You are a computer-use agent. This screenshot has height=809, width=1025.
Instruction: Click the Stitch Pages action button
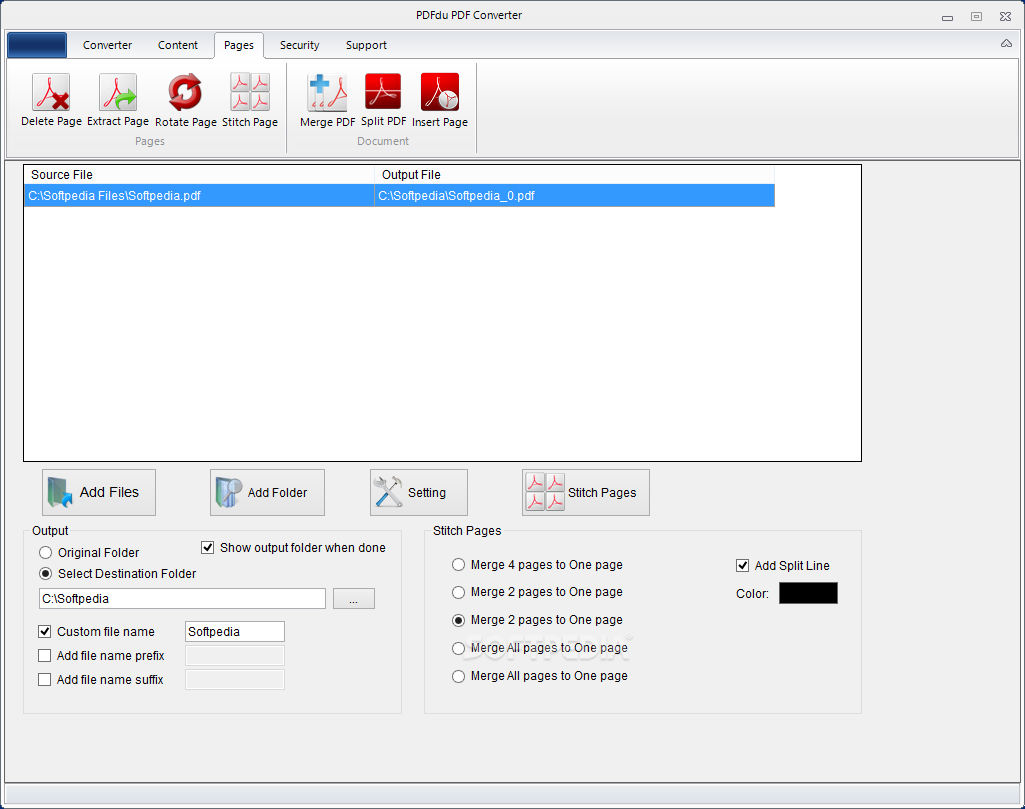(x=586, y=492)
